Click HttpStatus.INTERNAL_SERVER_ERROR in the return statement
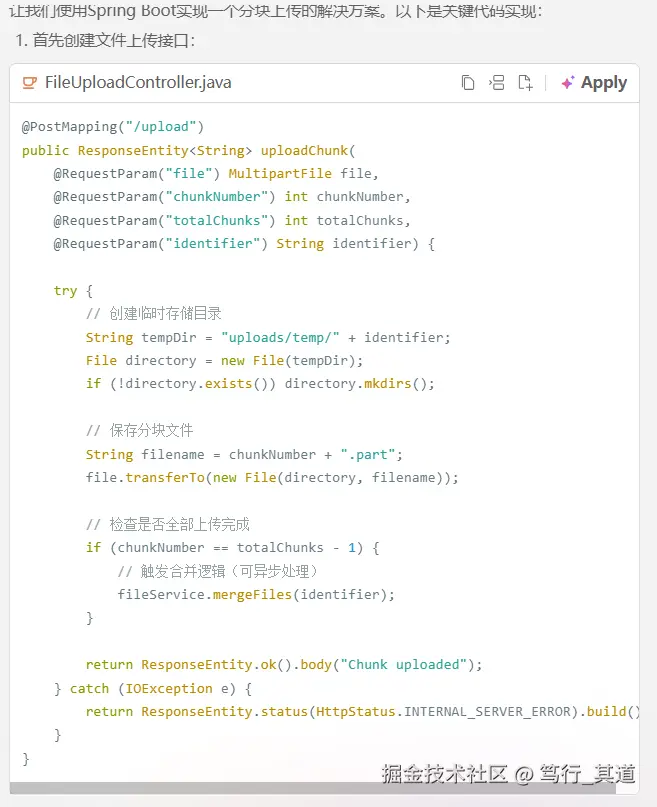This screenshot has height=807, width=657. pos(443,712)
